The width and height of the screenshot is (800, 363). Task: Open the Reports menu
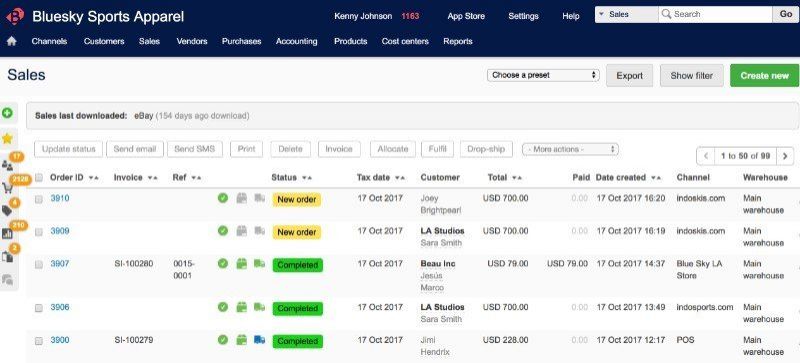point(458,41)
